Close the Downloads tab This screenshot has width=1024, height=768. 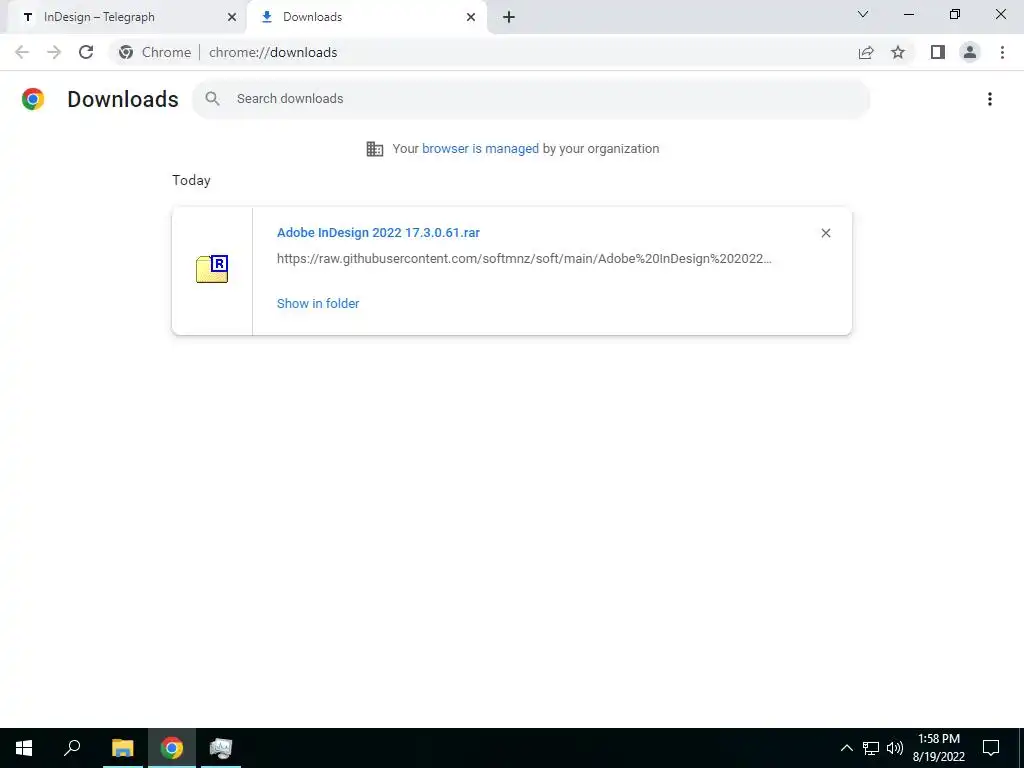471,17
